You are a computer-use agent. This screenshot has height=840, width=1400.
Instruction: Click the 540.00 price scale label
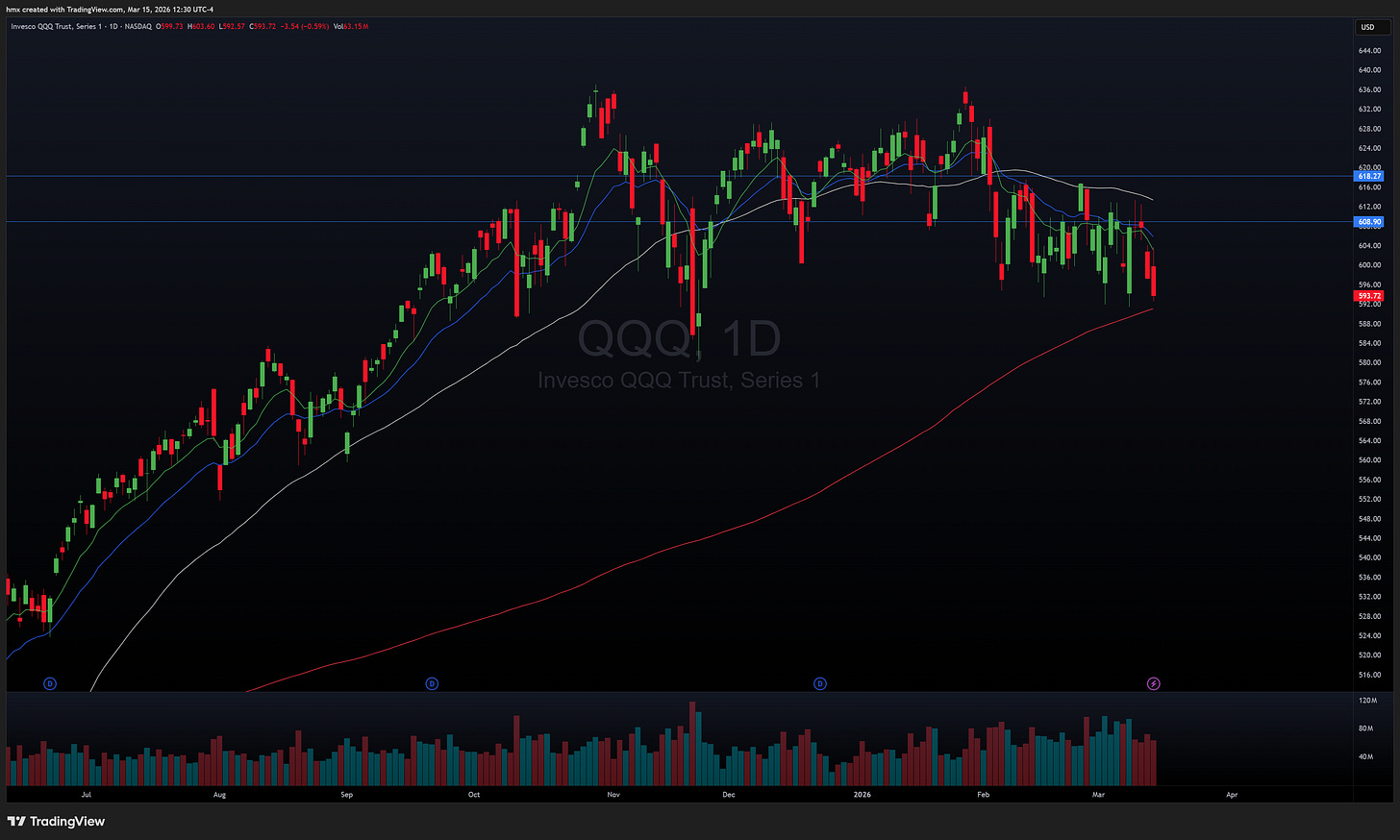[x=1369, y=557]
